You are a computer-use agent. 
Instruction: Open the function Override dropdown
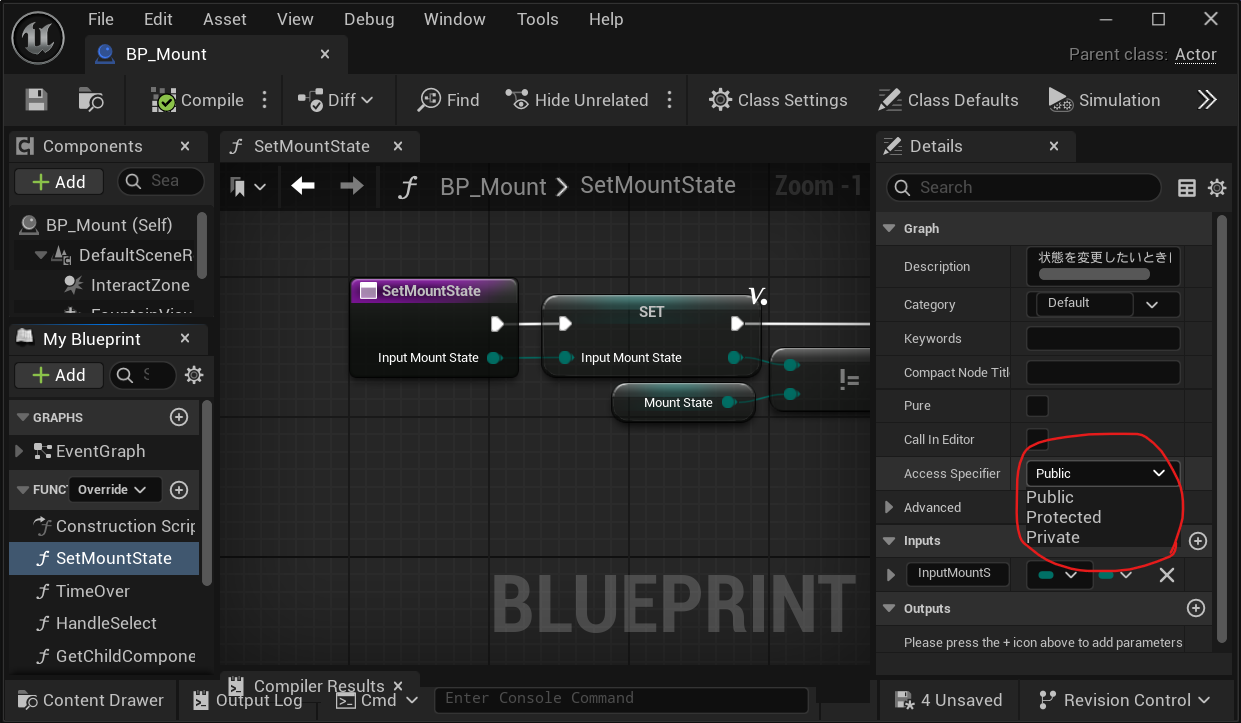[x=112, y=489]
